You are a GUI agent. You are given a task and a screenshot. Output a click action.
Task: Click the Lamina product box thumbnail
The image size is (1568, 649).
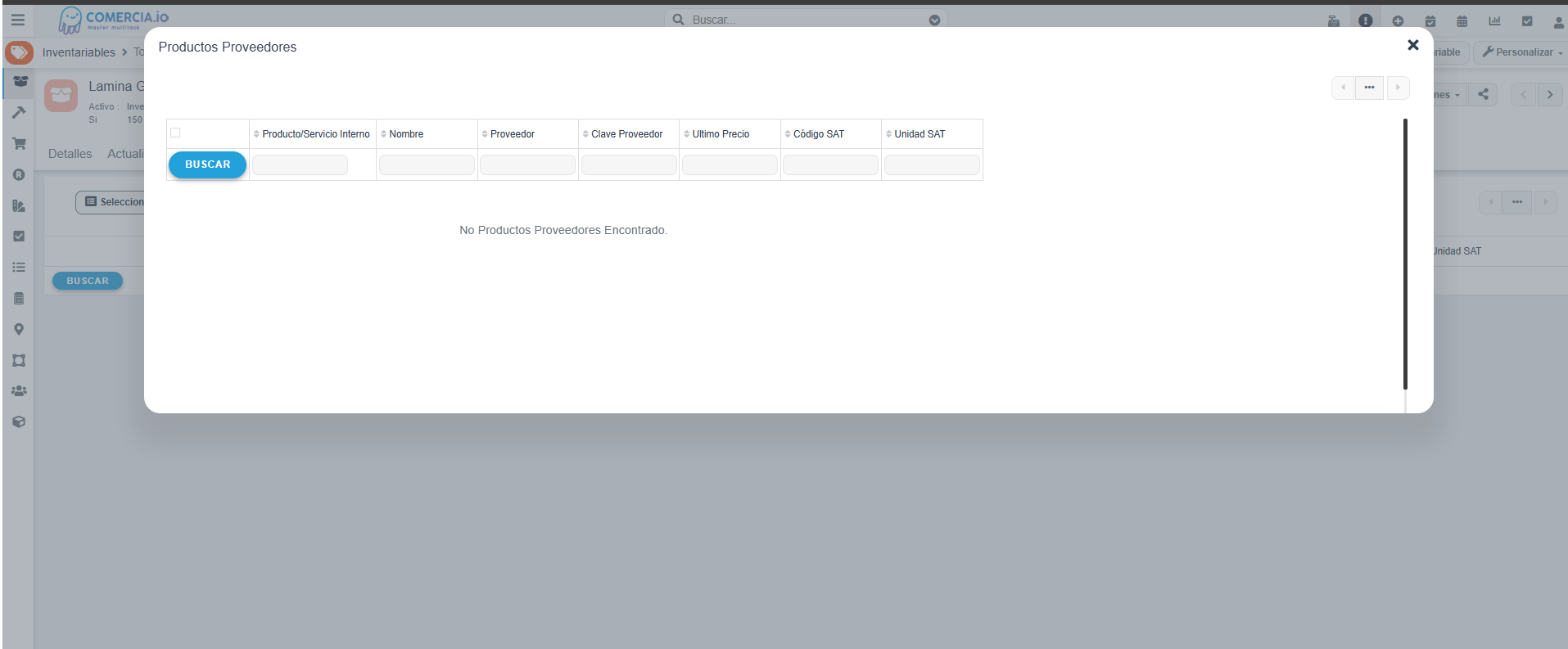[61, 96]
